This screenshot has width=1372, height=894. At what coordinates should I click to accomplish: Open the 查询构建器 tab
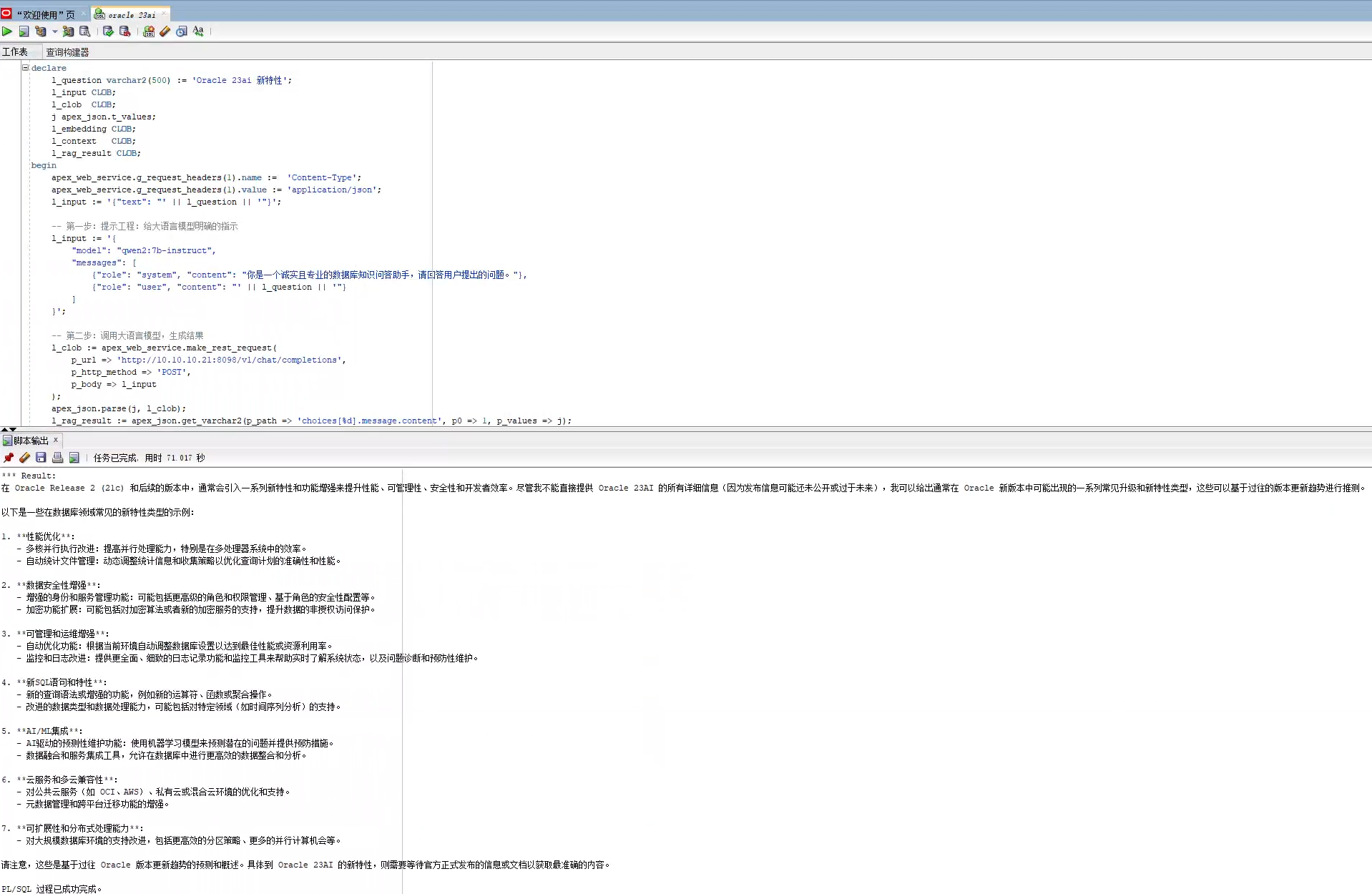click(x=67, y=52)
